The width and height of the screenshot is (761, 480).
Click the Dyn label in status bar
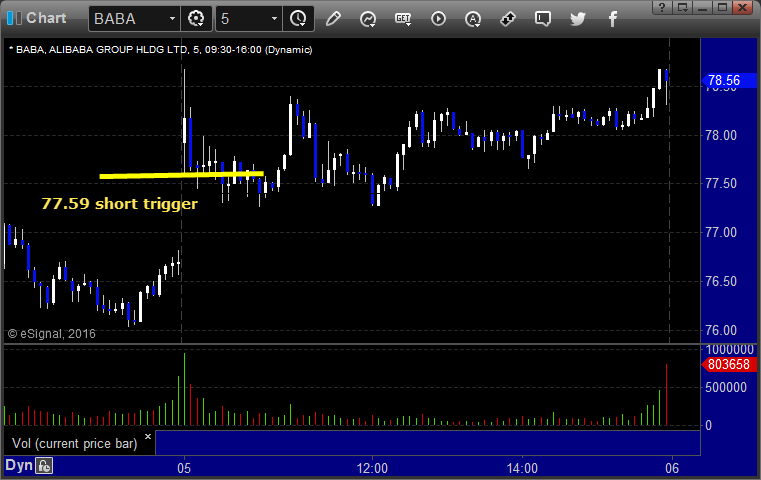[18, 465]
